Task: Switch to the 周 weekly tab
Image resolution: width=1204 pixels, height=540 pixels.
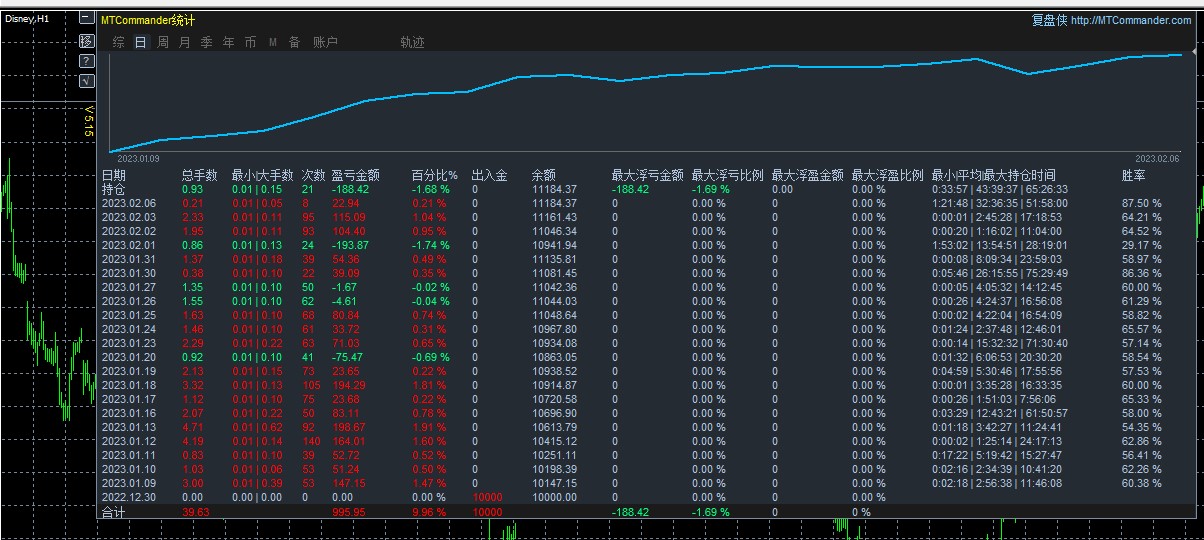Action: coord(162,42)
